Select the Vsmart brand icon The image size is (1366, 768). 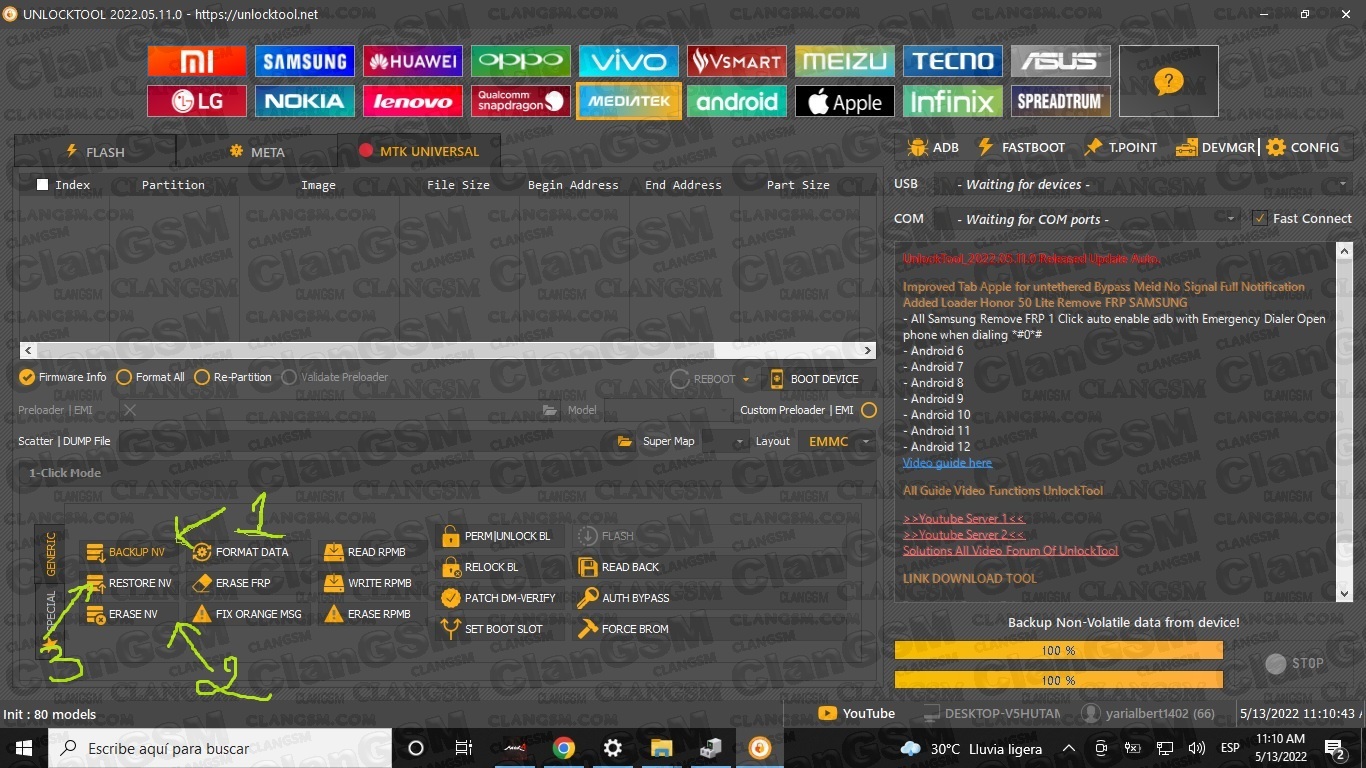click(737, 61)
